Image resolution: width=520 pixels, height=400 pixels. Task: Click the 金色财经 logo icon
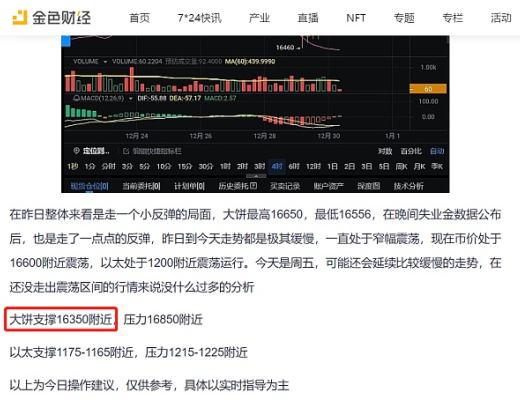coord(20,17)
